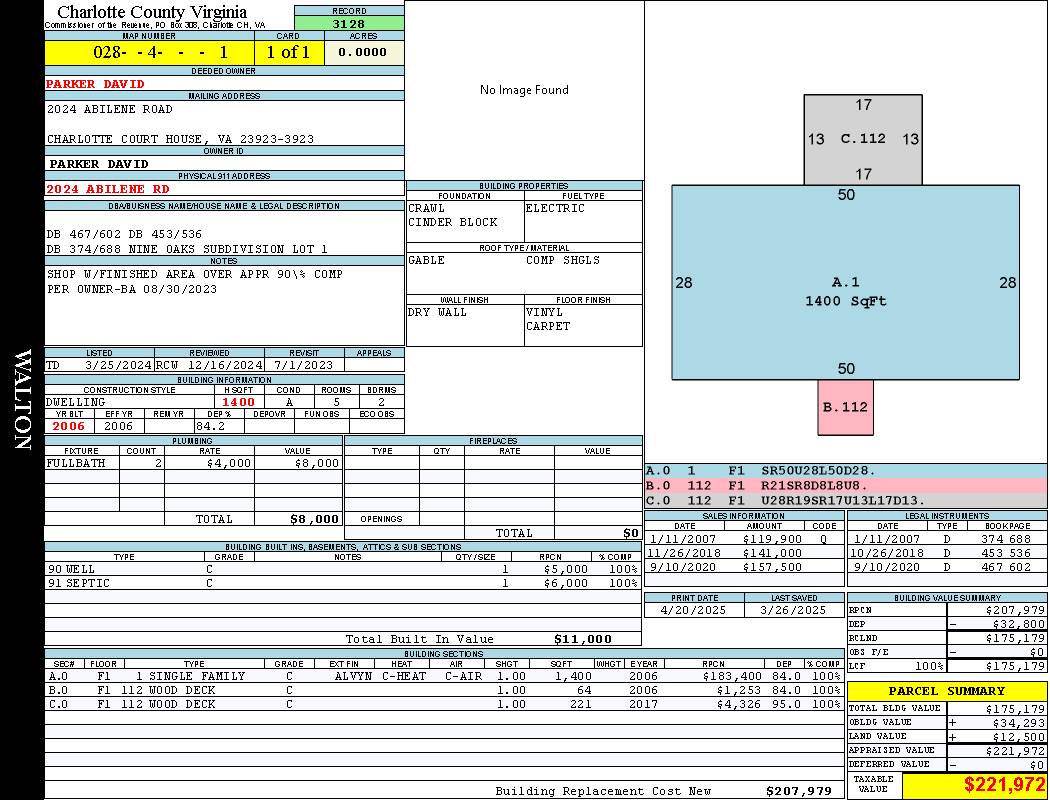This screenshot has width=1050, height=800.
Task: Click RPCN amount $183,400
Action: click(x=733, y=677)
